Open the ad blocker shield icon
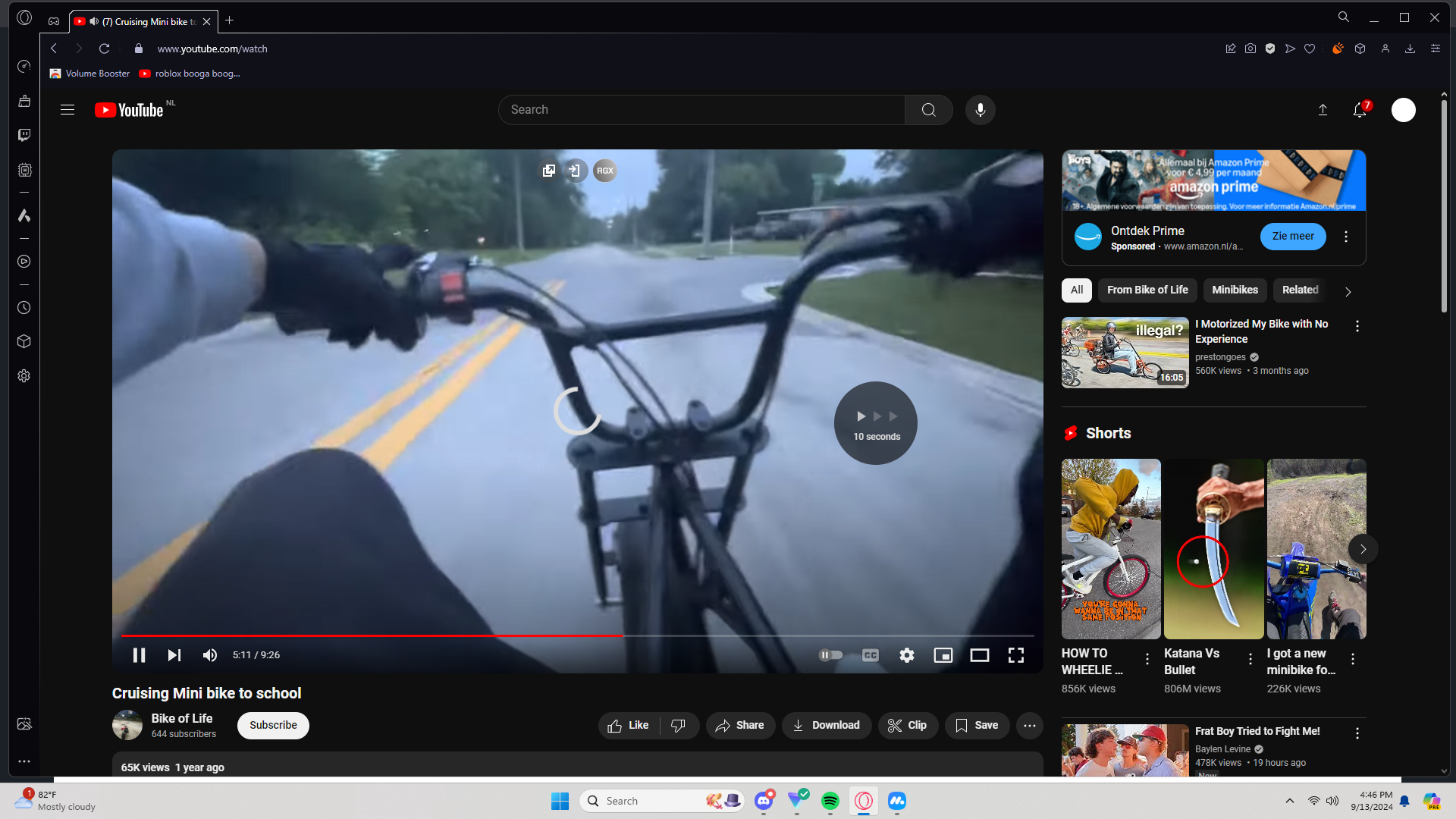The height and width of the screenshot is (819, 1456). point(1270,49)
